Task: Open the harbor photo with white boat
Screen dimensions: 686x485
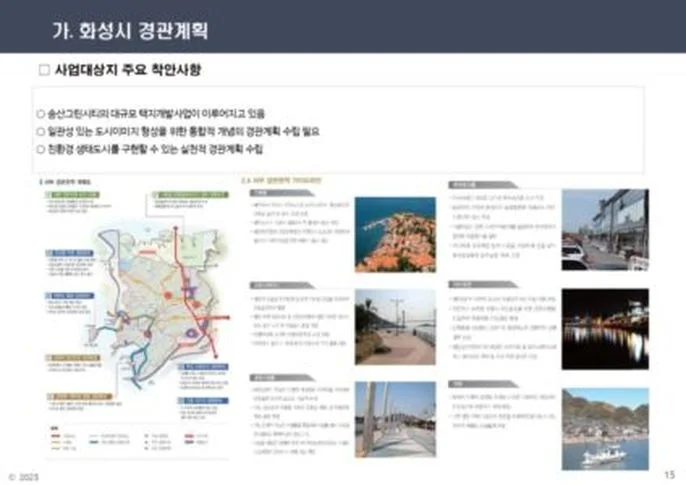Action: (x=605, y=429)
